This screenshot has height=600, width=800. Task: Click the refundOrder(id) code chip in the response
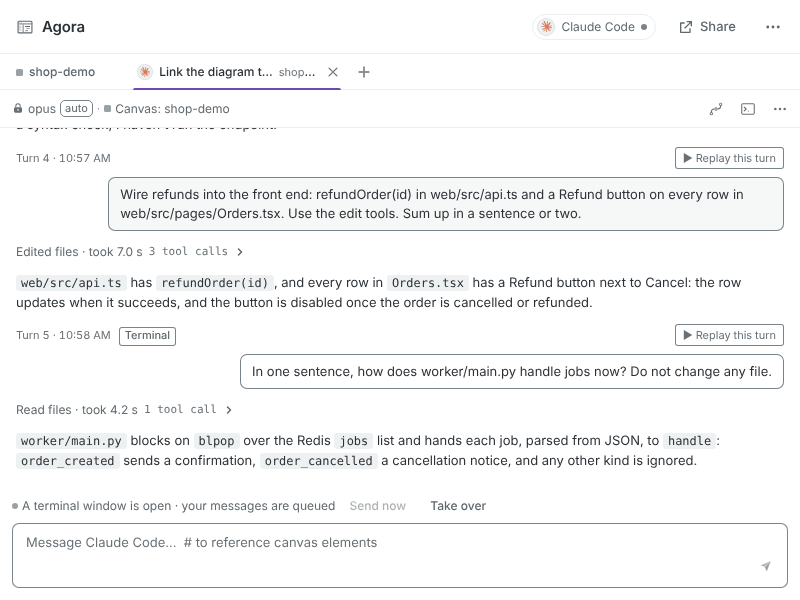(215, 283)
